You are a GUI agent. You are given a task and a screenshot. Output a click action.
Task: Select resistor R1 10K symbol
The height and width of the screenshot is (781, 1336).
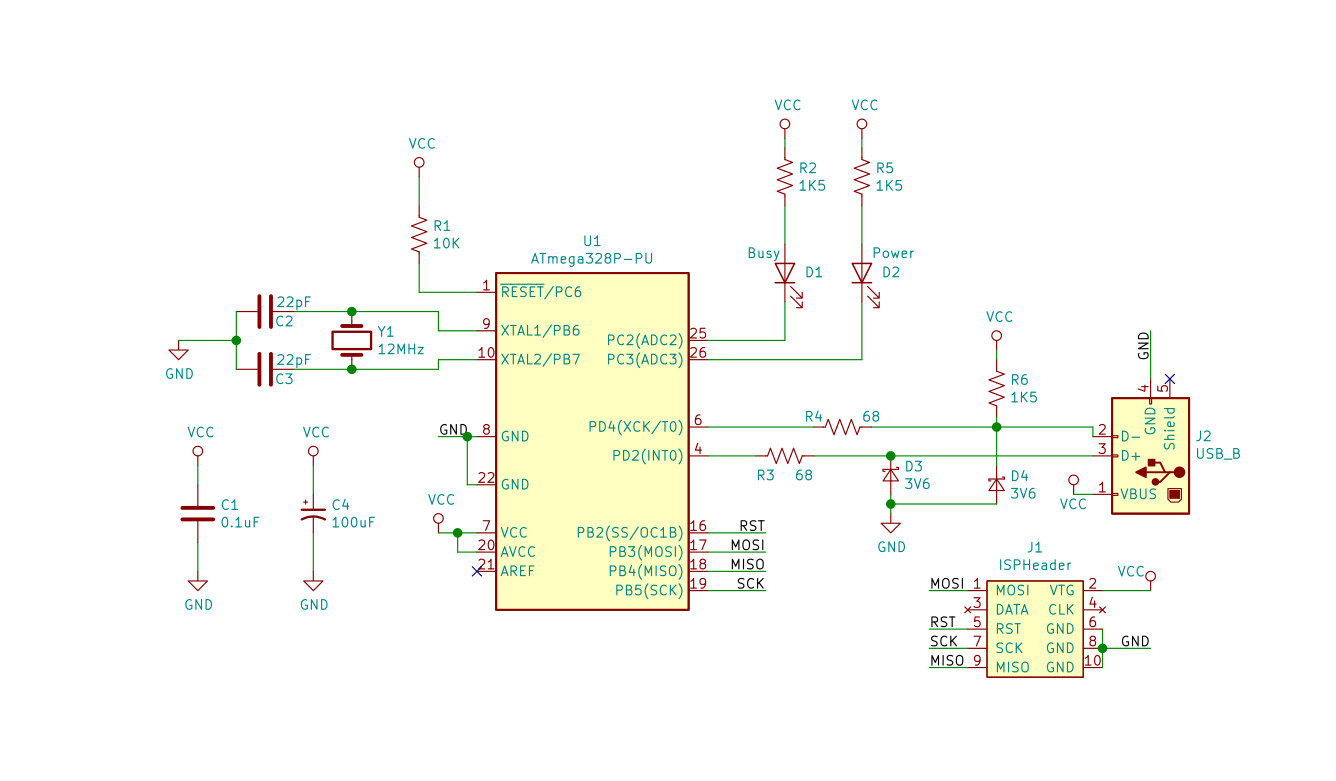pyautogui.click(x=419, y=235)
